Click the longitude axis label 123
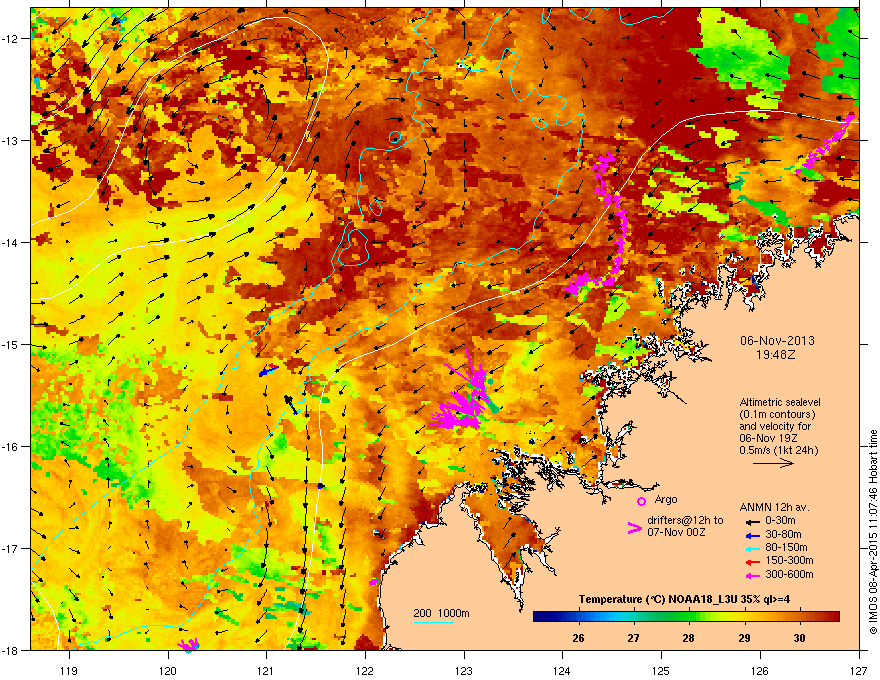 tap(464, 670)
